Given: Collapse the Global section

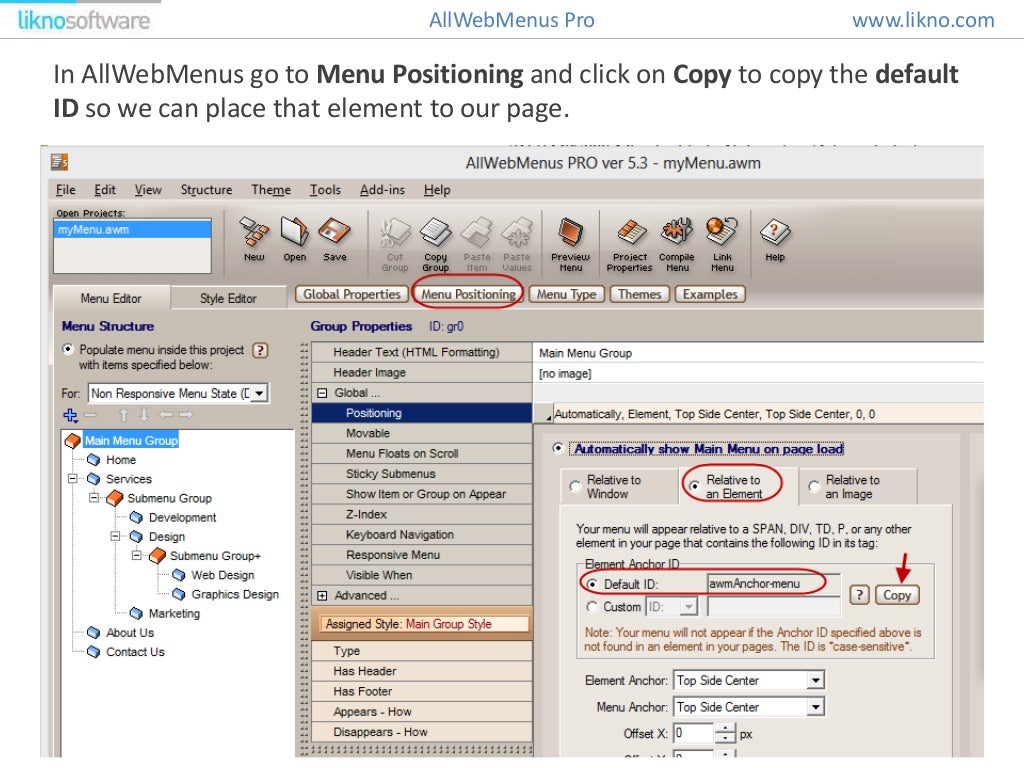Looking at the screenshot, I should coord(322,393).
